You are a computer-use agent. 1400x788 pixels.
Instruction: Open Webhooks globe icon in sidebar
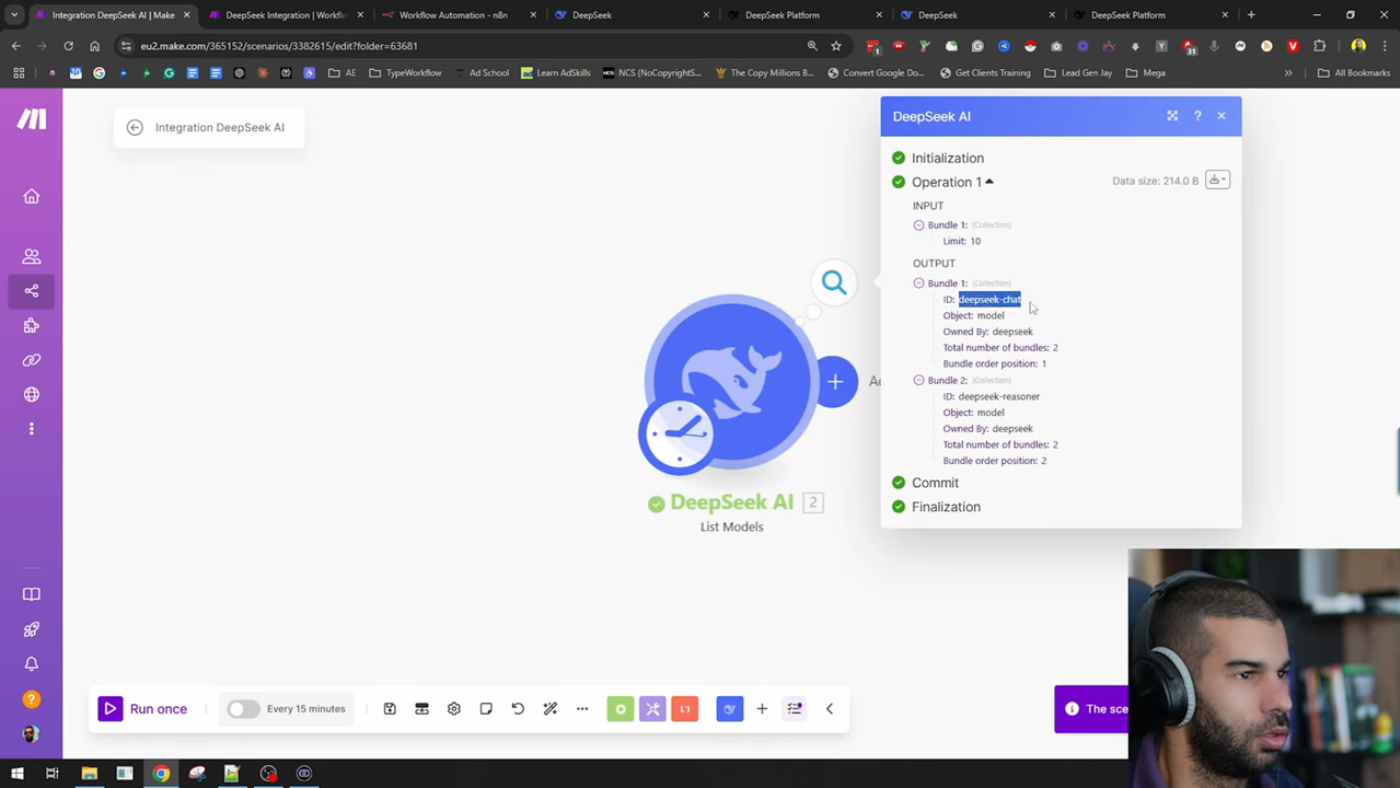(31, 394)
